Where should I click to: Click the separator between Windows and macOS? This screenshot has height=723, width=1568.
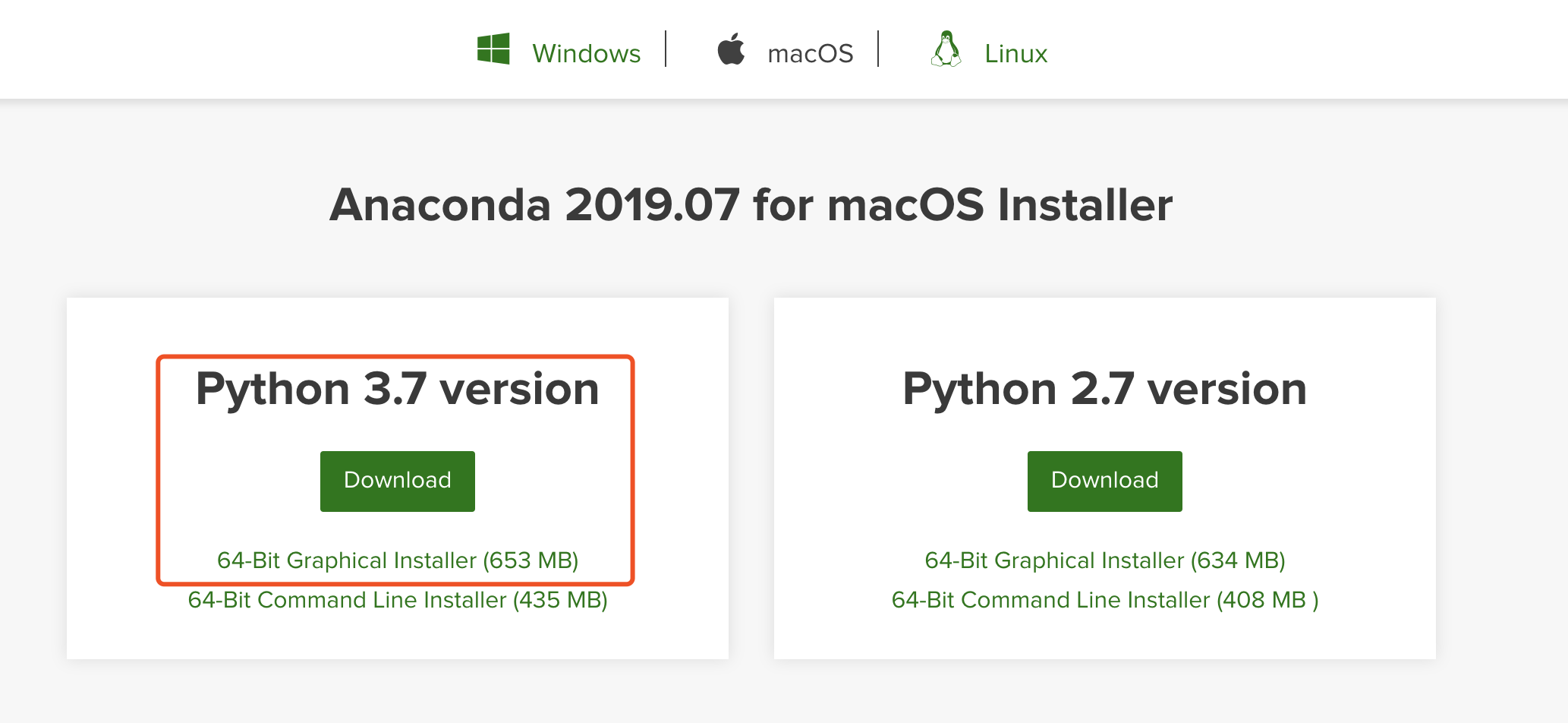tap(666, 49)
